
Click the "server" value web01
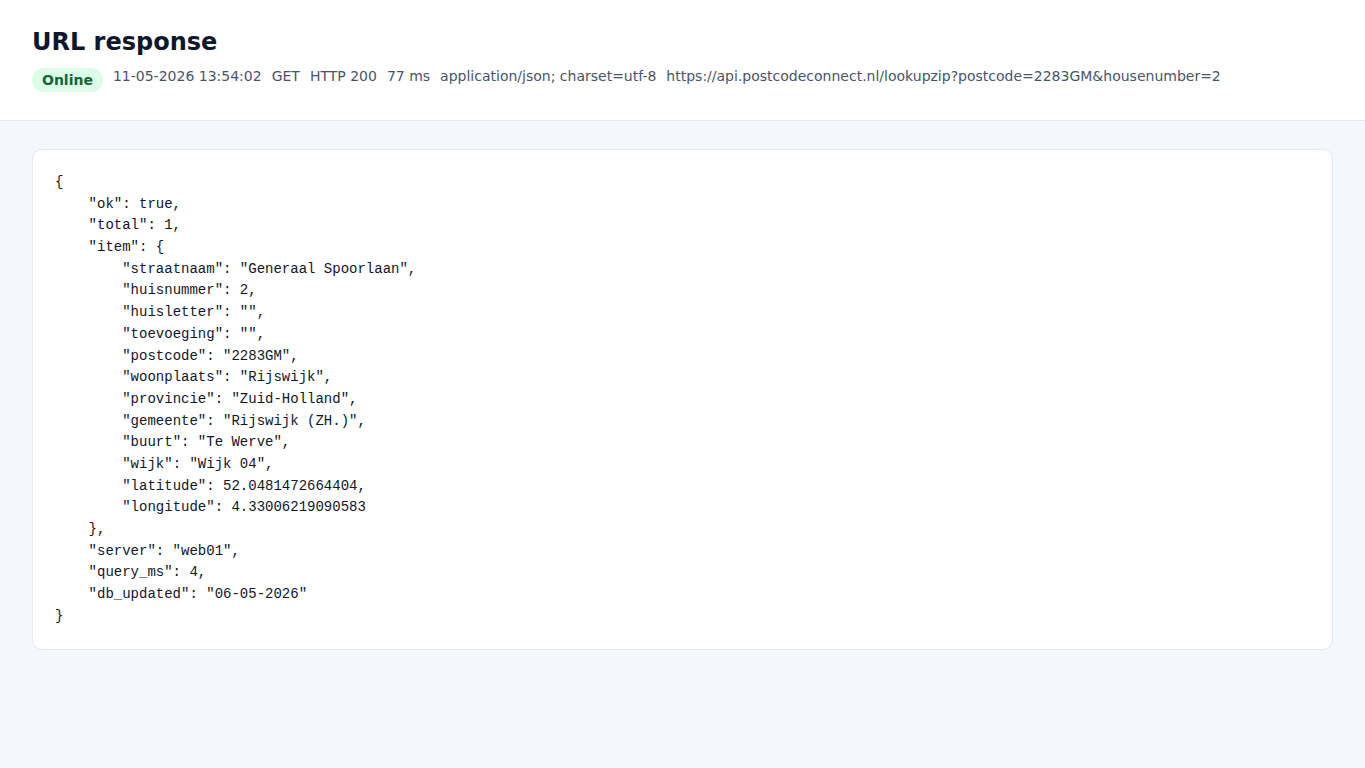202,550
